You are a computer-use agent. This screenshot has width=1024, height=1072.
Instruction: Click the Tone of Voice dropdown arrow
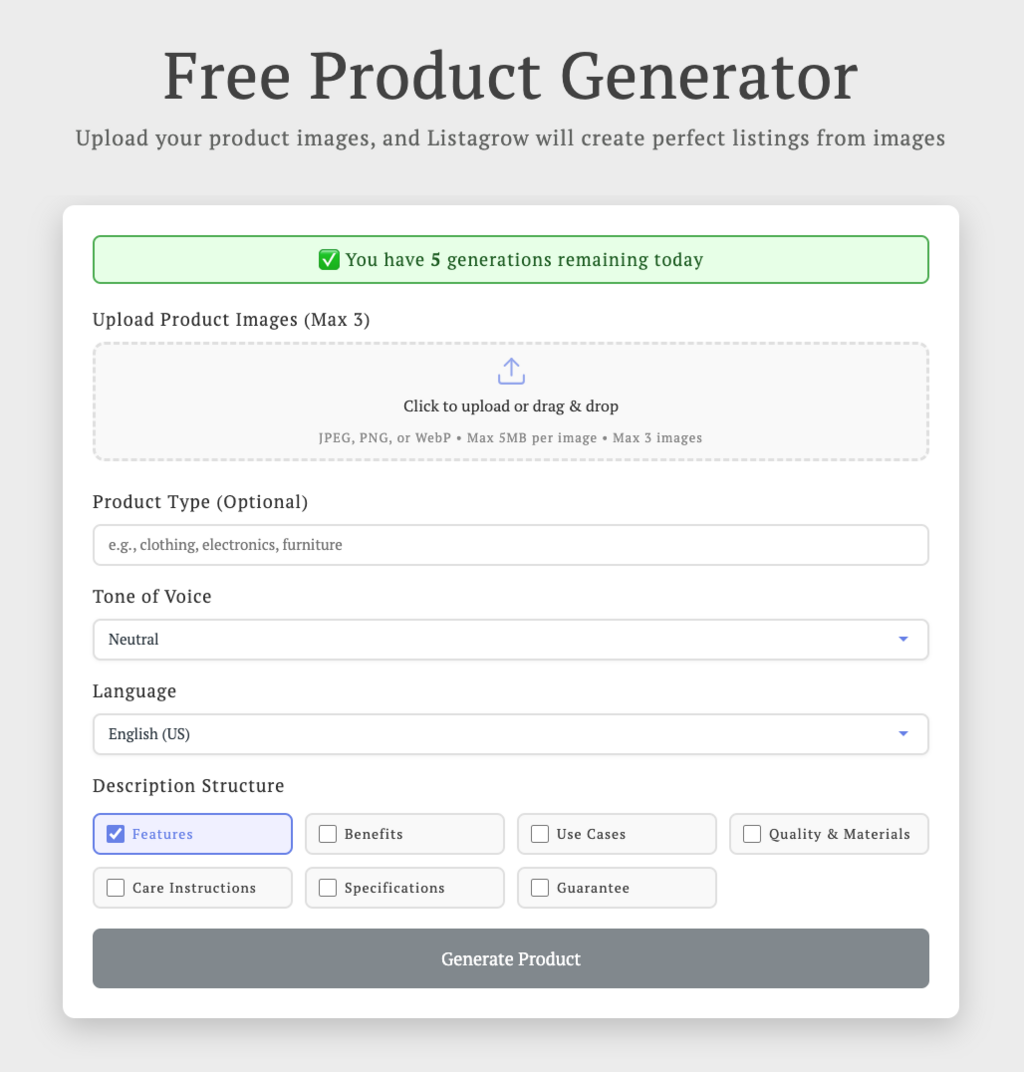pyautogui.click(x=903, y=640)
